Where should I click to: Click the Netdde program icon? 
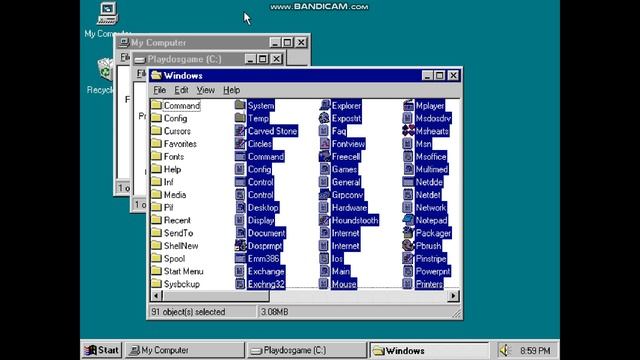408,182
